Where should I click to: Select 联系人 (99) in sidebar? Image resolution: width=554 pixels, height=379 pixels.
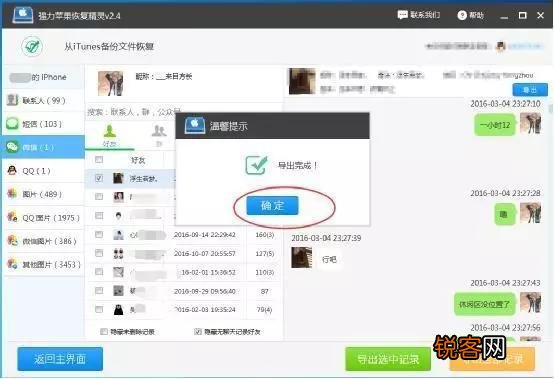coord(43,100)
